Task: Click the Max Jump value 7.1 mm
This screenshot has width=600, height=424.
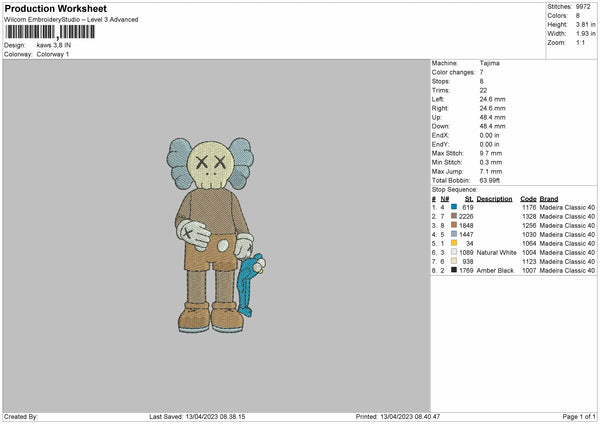Action: pos(491,171)
